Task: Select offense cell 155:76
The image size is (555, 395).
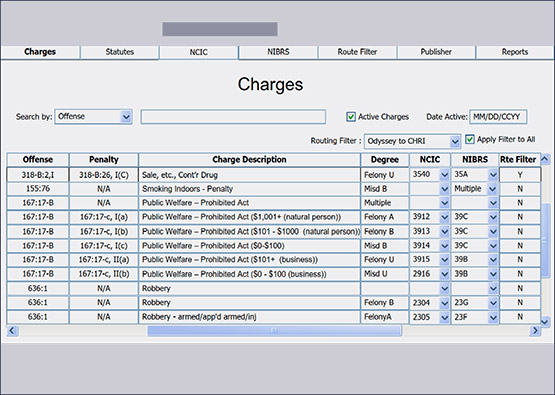Action: click(38, 189)
